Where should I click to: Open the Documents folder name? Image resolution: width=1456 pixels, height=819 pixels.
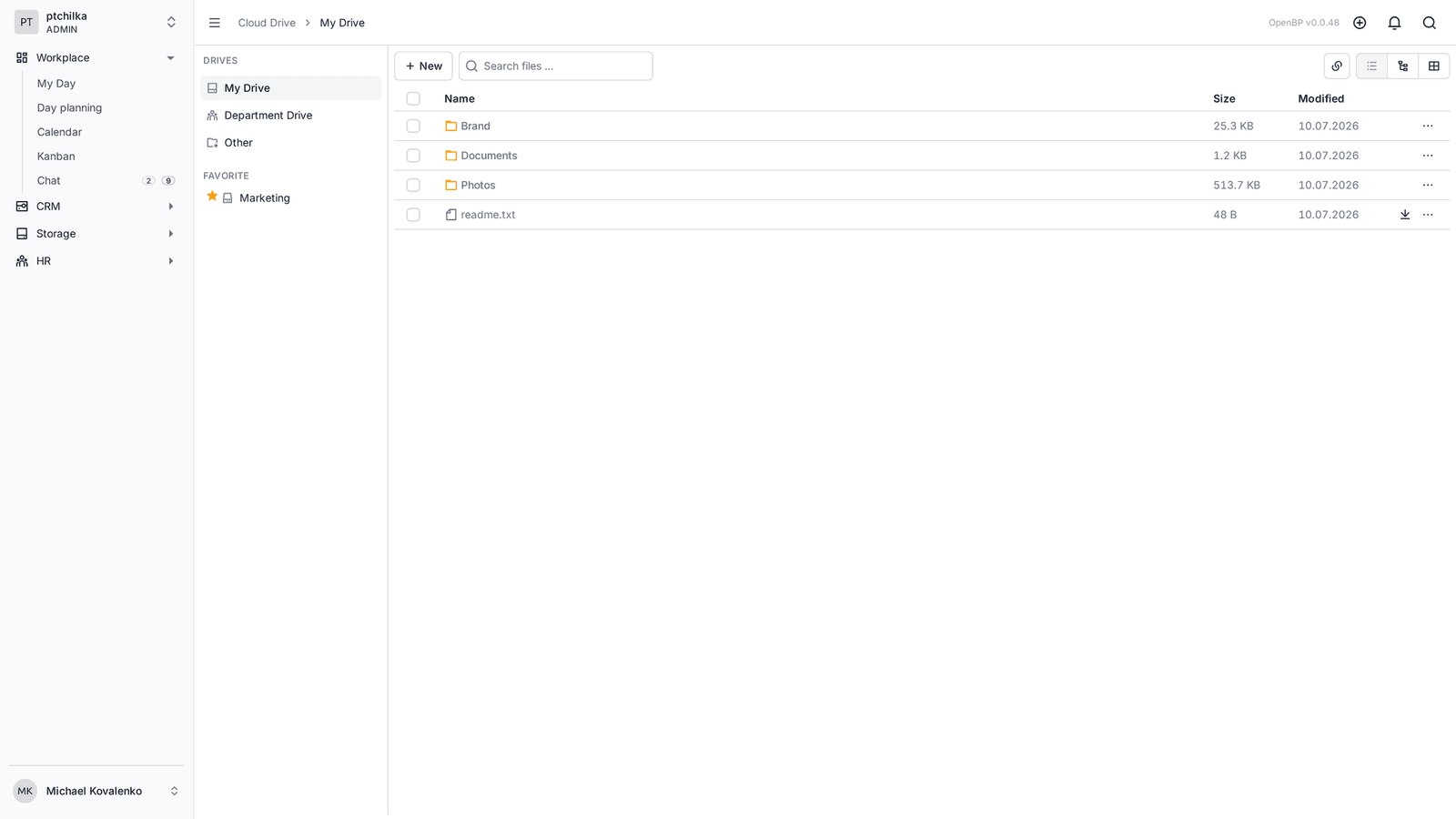point(489,156)
